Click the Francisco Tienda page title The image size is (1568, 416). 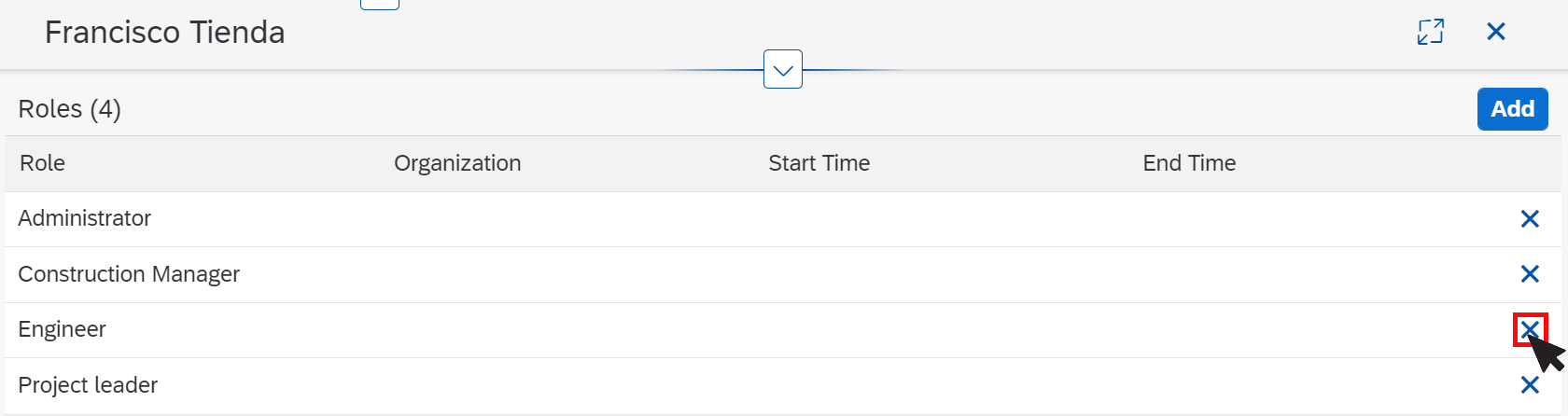(x=165, y=33)
